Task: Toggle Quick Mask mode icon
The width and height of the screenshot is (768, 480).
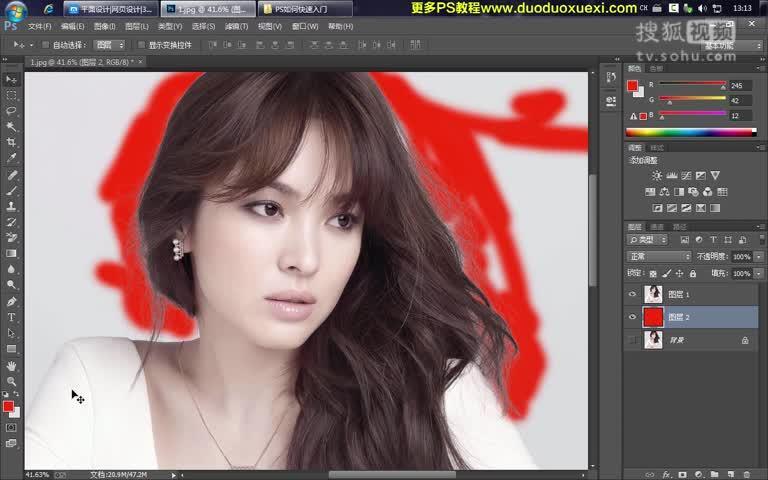Action: [x=11, y=428]
